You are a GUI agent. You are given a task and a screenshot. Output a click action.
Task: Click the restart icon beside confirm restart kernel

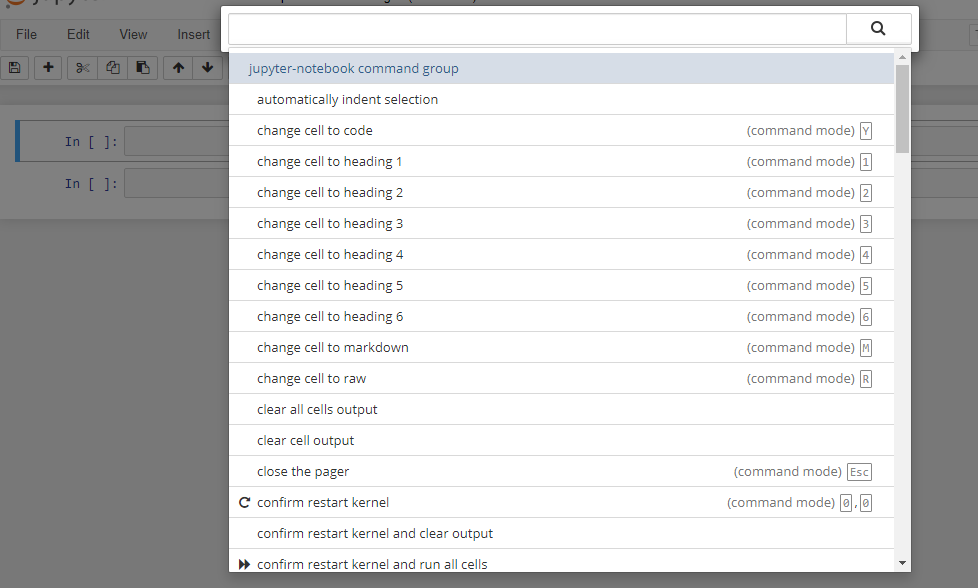coord(244,503)
